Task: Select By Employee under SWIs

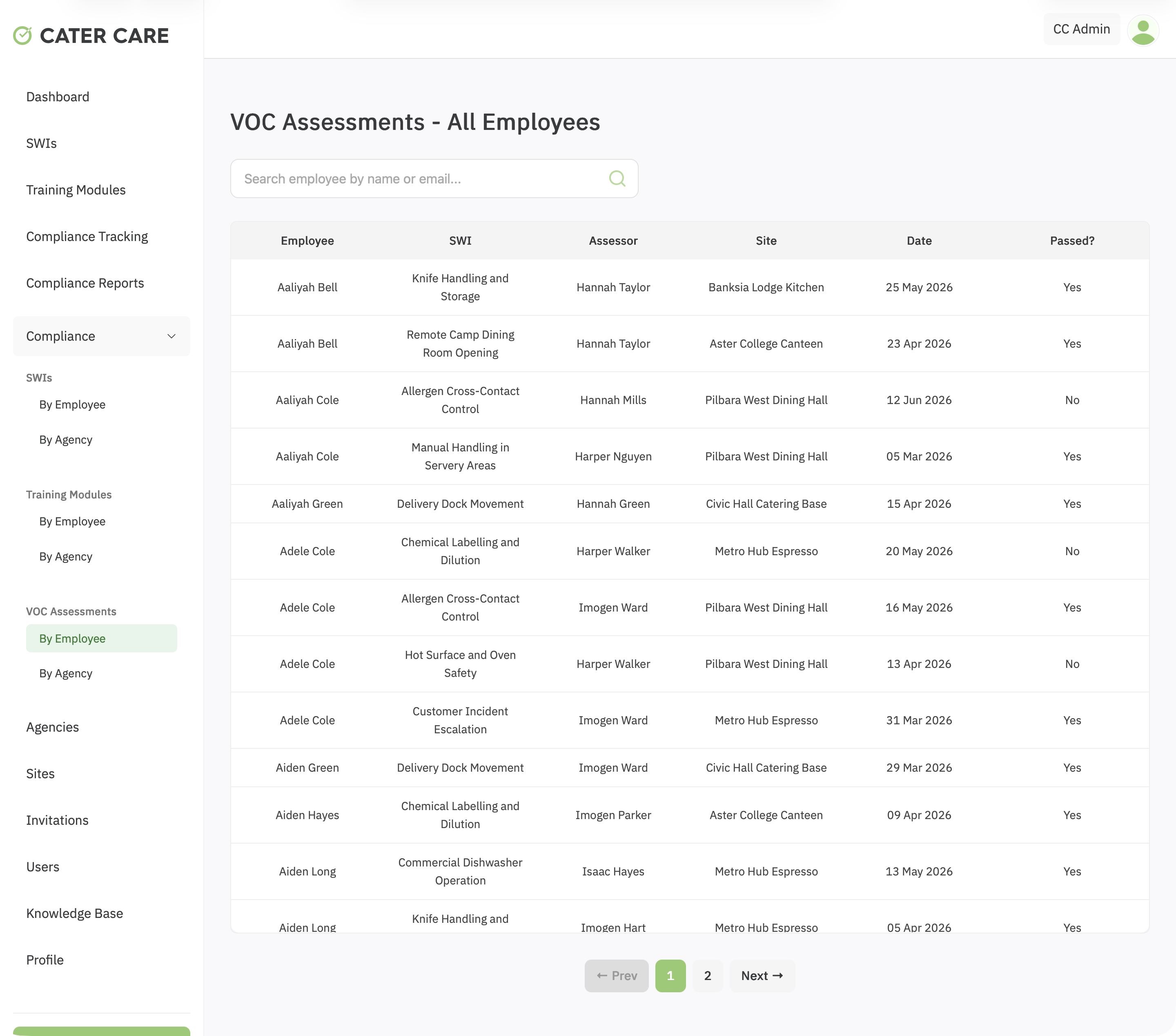Action: click(x=73, y=404)
